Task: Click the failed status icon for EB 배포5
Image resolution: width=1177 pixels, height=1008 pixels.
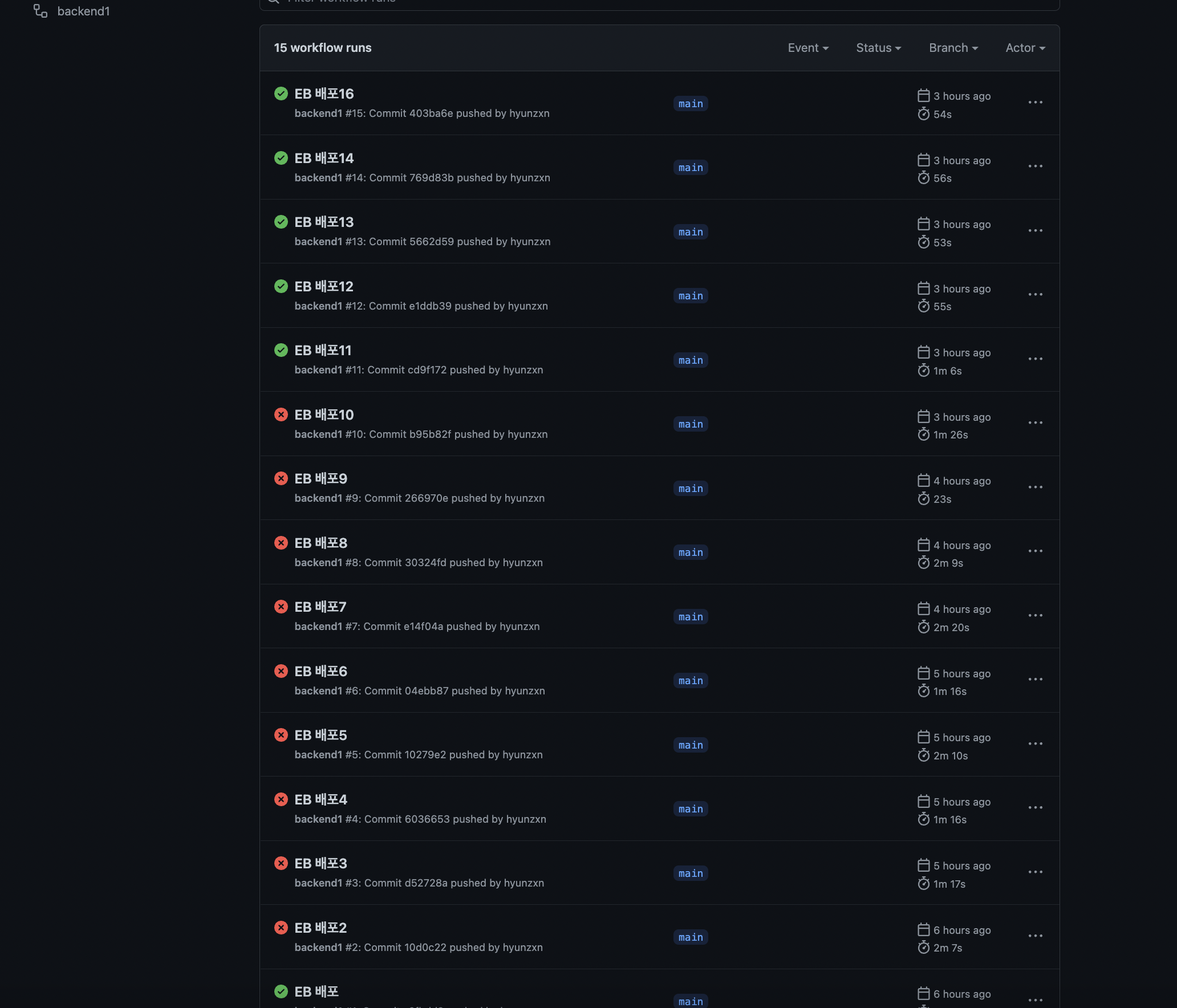Action: click(281, 735)
